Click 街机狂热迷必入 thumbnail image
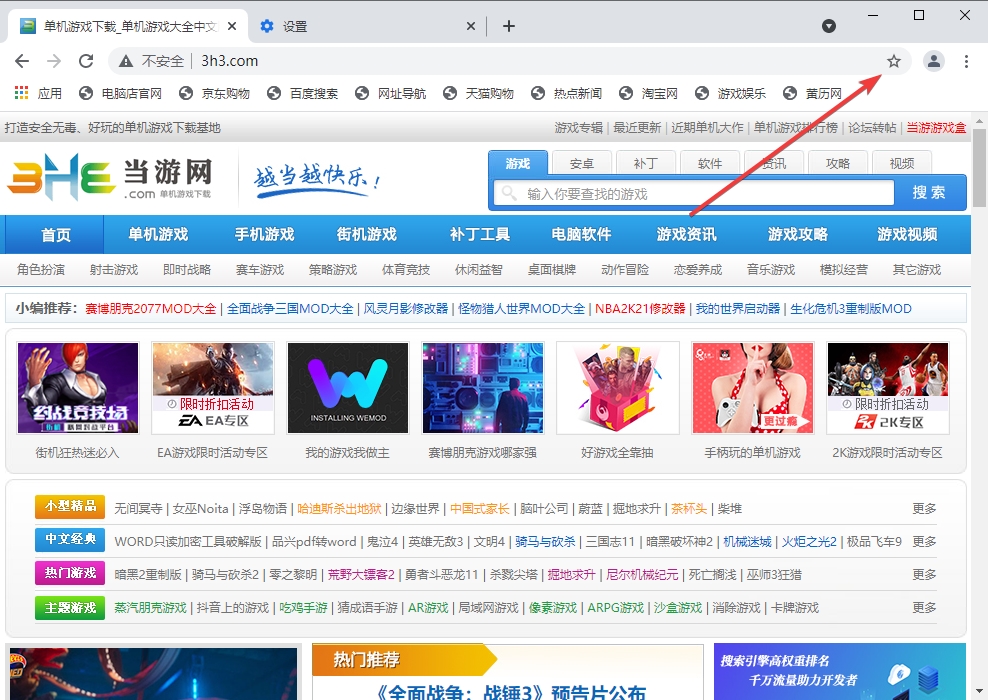Image resolution: width=988 pixels, height=700 pixels. point(78,387)
